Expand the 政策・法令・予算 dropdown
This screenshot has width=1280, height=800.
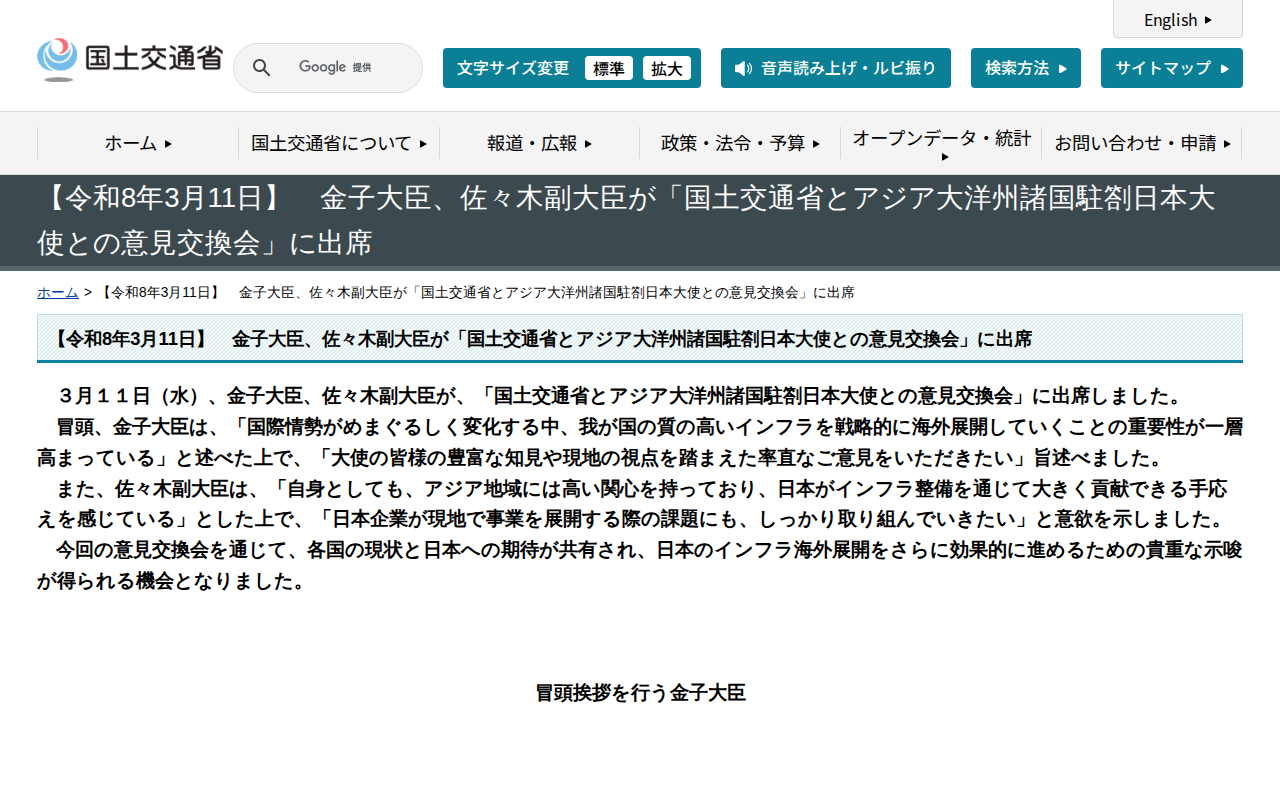click(x=740, y=143)
